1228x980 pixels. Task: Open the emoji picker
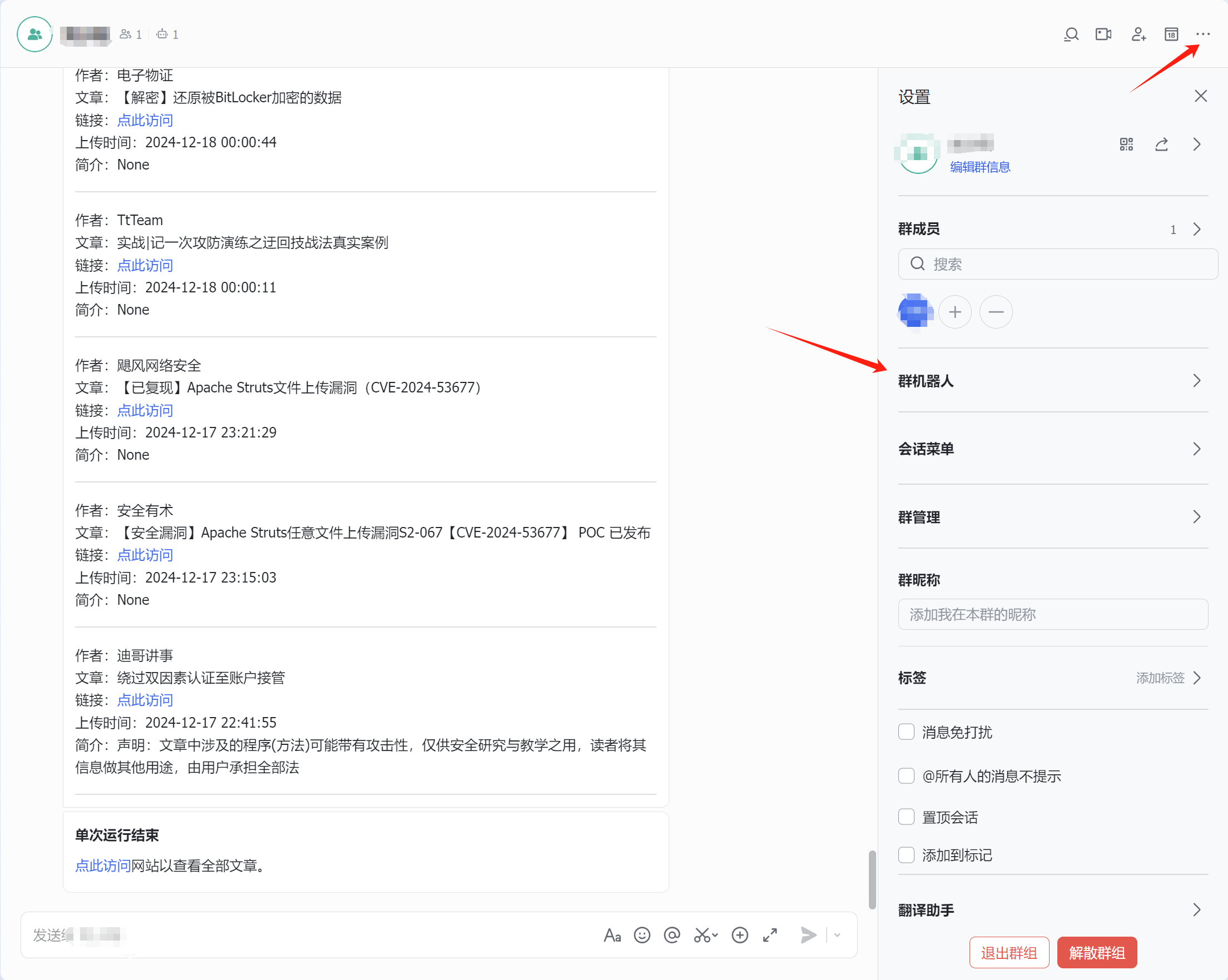click(642, 935)
